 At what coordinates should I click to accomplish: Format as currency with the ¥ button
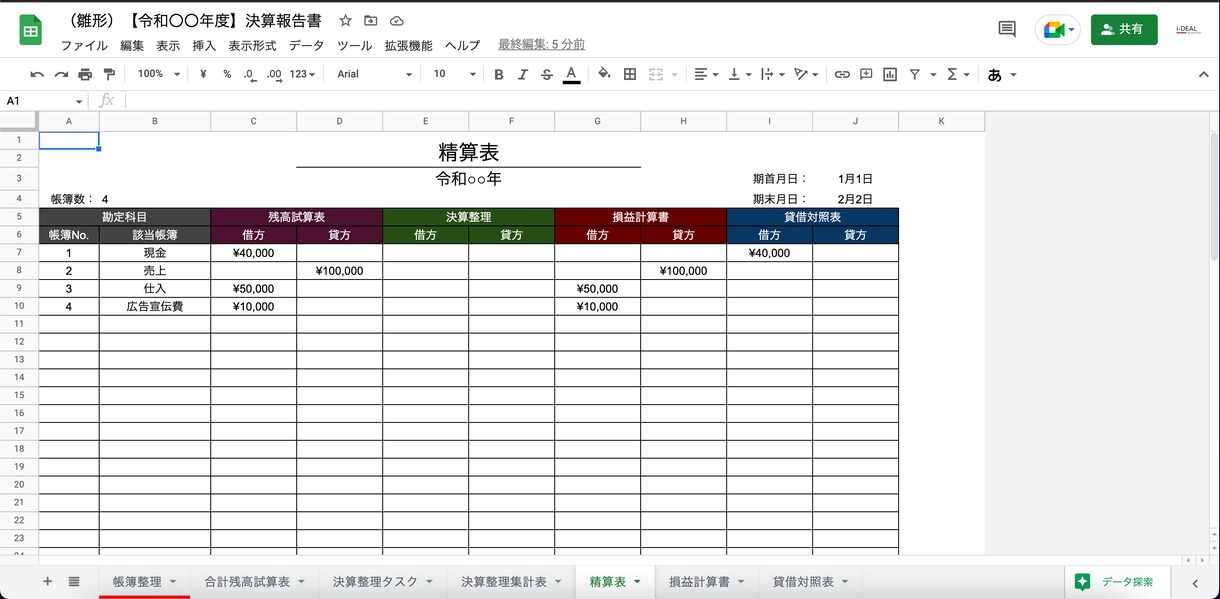tap(203, 74)
